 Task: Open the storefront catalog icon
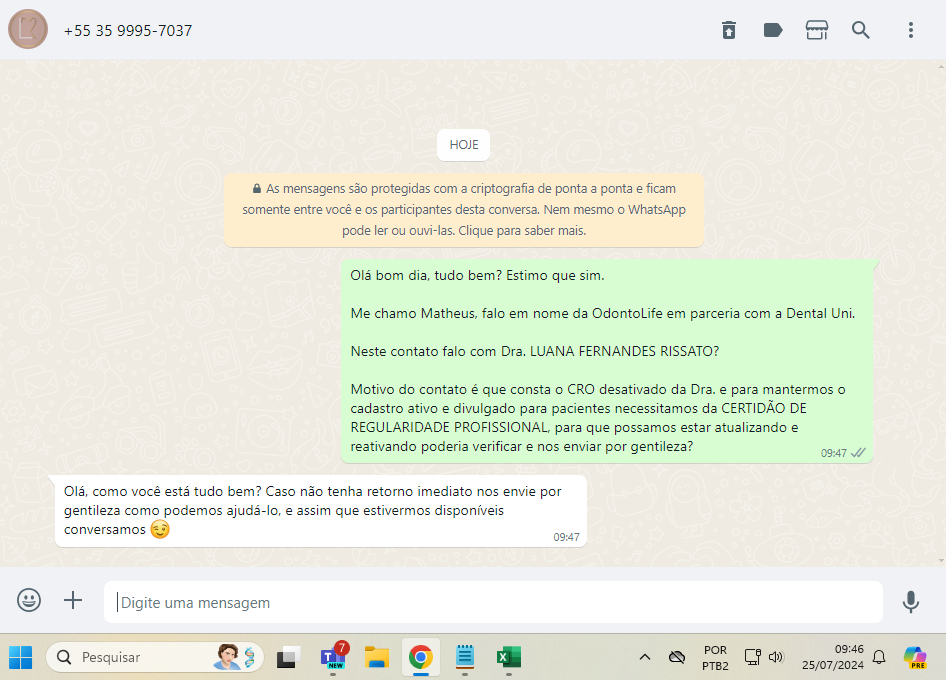(817, 30)
